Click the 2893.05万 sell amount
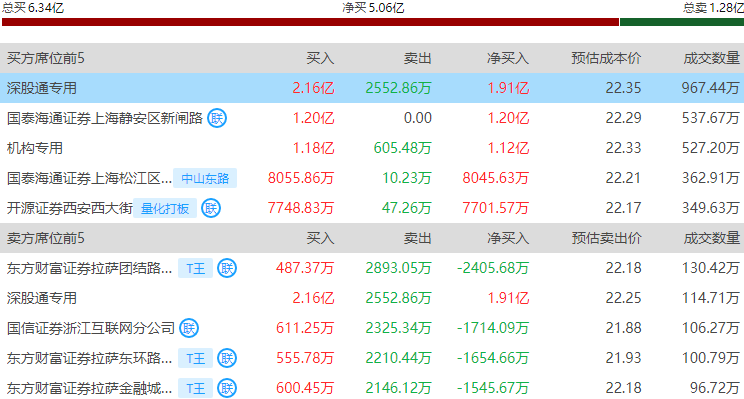Viewport: 744px width, 399px height. point(399,268)
